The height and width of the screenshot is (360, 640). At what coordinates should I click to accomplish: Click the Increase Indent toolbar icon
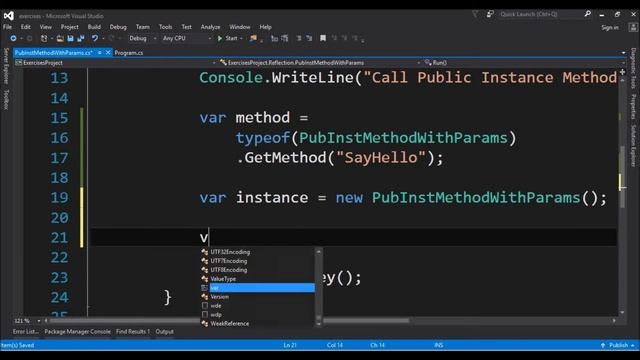pos(309,38)
